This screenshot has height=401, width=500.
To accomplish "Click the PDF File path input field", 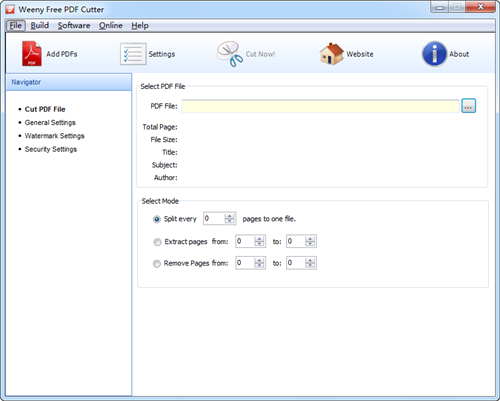I will point(321,106).
